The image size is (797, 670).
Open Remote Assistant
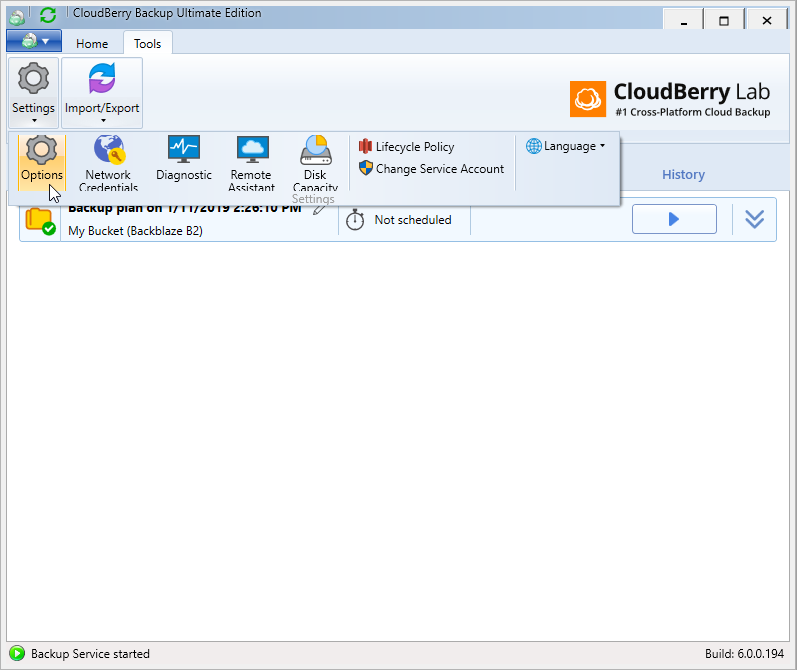pyautogui.click(x=251, y=162)
